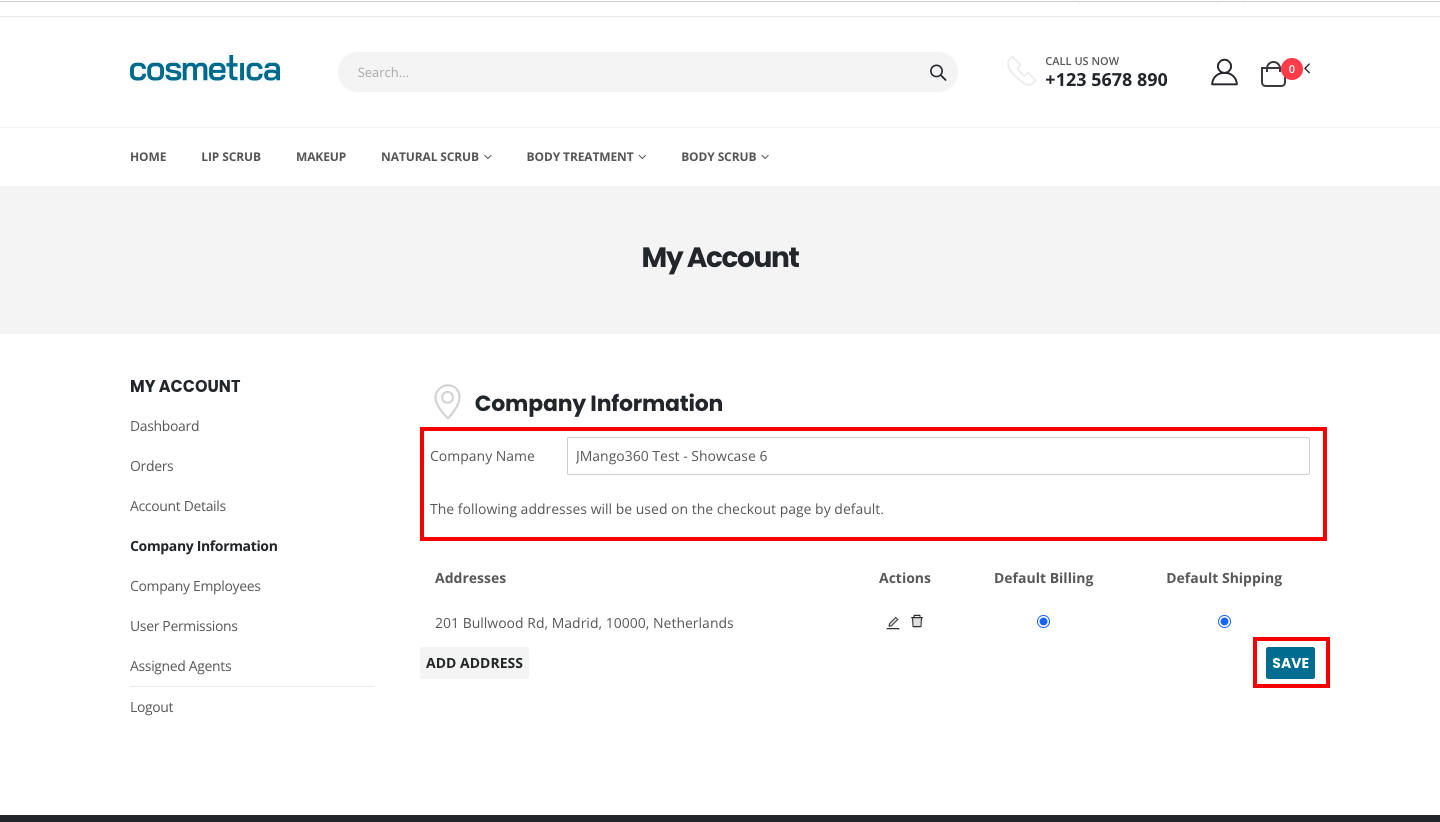Open Company Employees in sidebar
This screenshot has width=1440, height=822.
click(195, 586)
